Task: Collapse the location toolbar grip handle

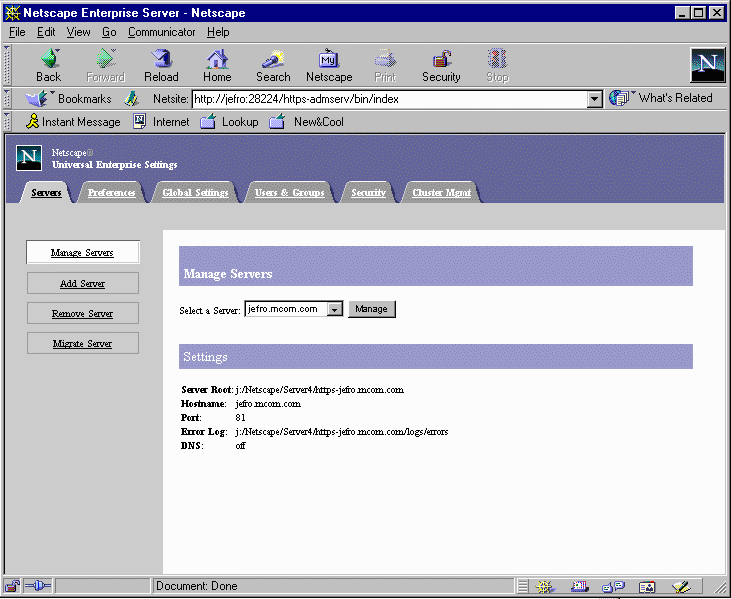Action: (x=7, y=98)
